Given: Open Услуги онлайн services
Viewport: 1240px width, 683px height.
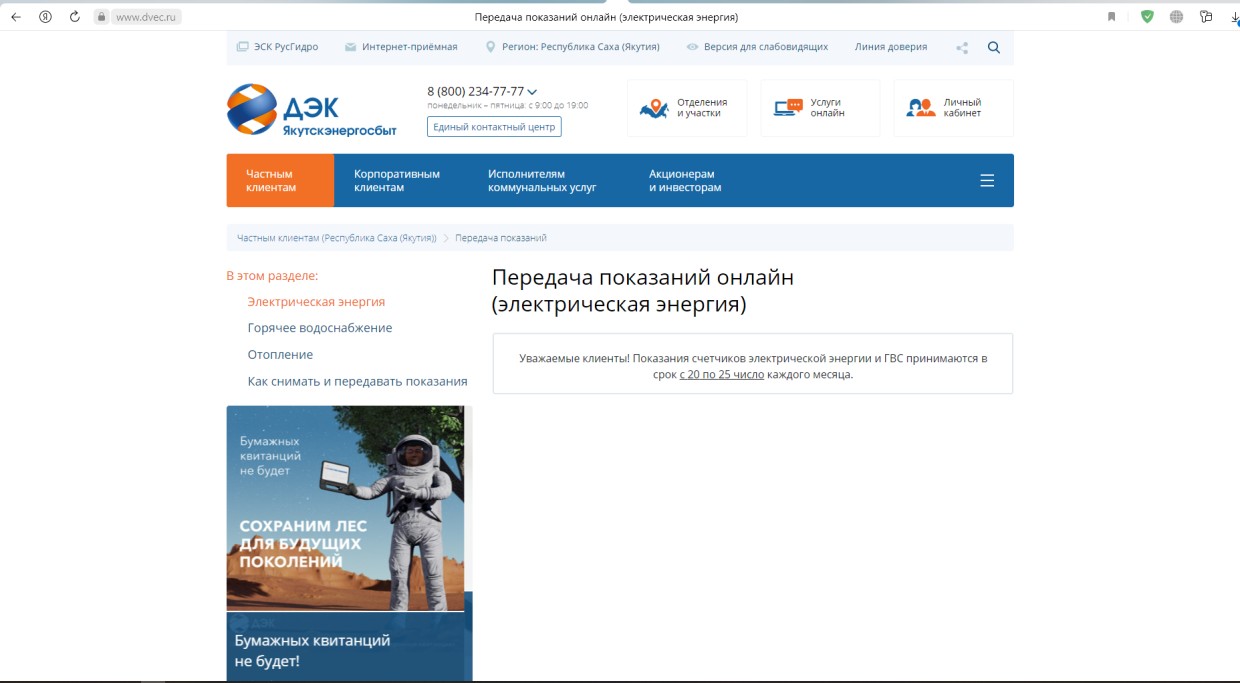Looking at the screenshot, I should coord(820,107).
